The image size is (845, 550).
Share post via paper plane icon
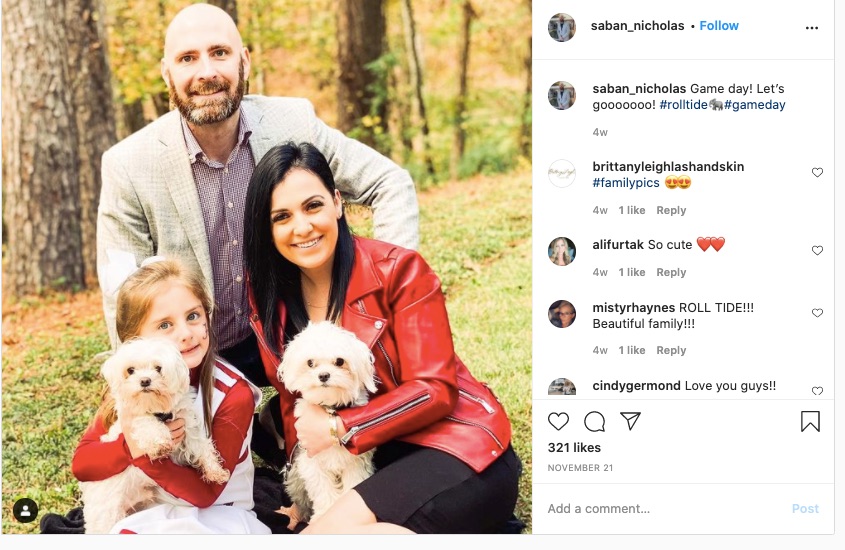tap(630, 421)
